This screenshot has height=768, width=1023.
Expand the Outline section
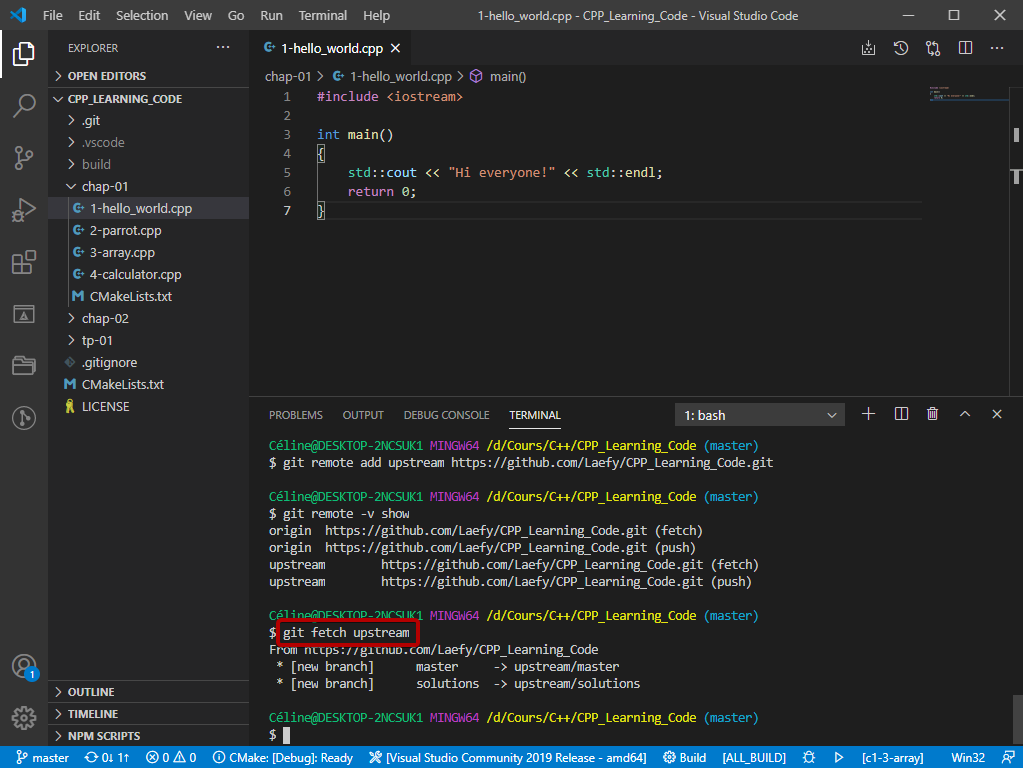point(149,692)
